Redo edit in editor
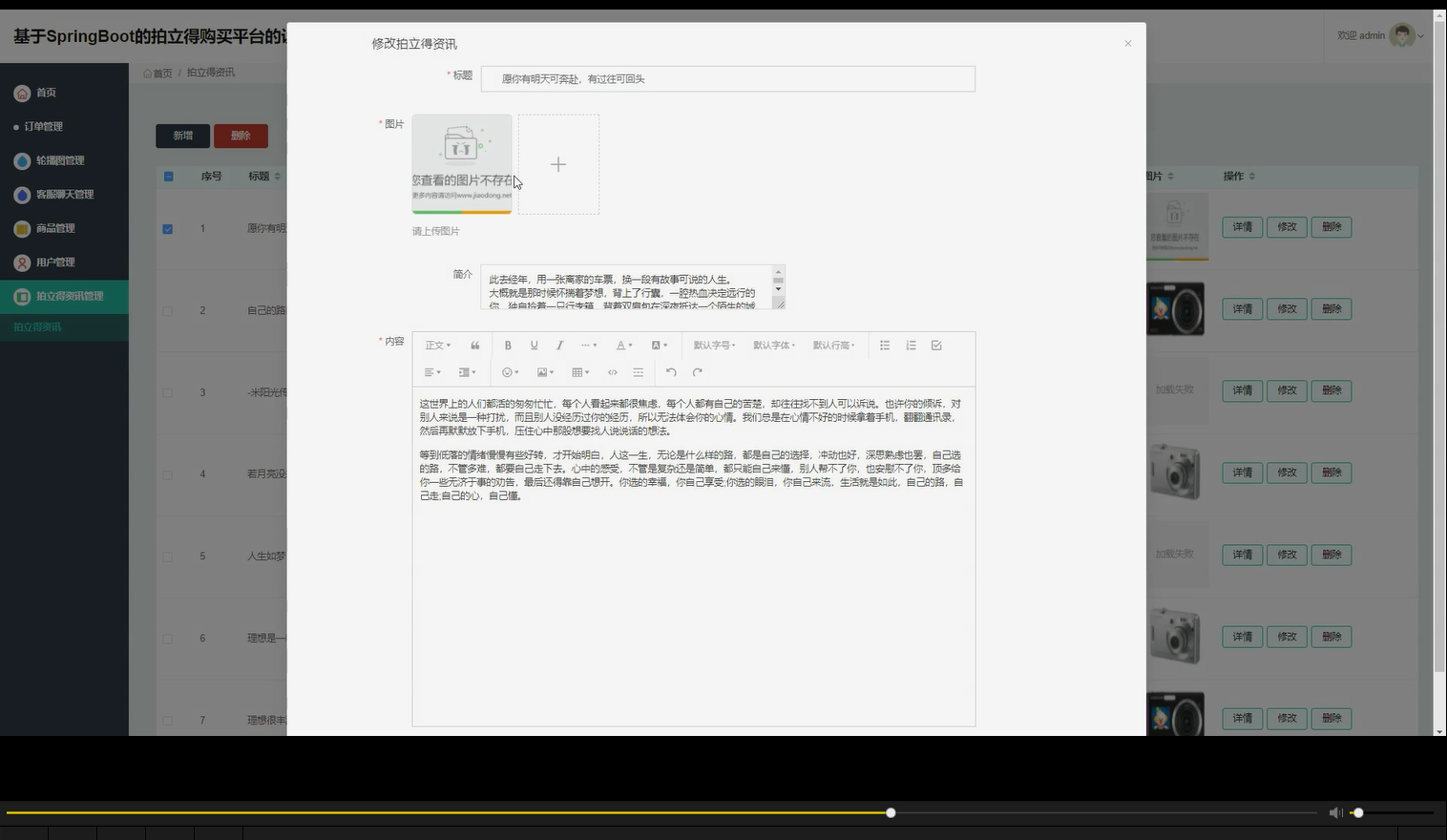1447x840 pixels. point(698,372)
